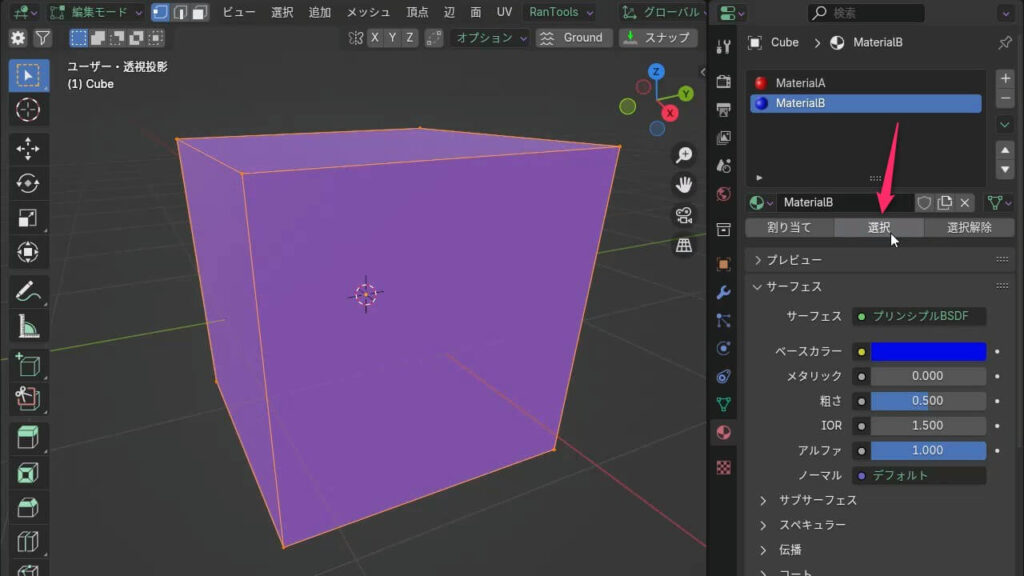Open the View Layer properties tab
This screenshot has height=576, width=1024.
pos(724,138)
